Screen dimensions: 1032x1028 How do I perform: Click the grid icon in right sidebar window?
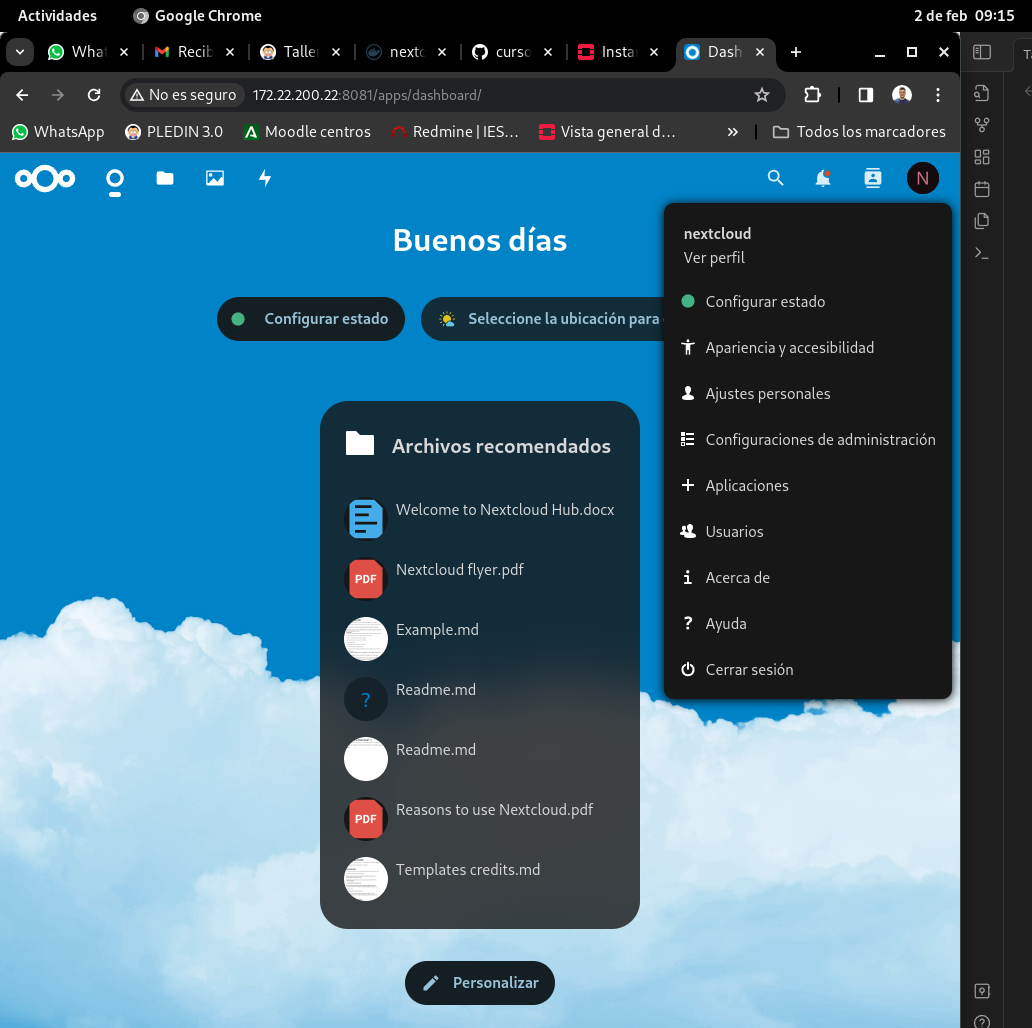pos(982,157)
